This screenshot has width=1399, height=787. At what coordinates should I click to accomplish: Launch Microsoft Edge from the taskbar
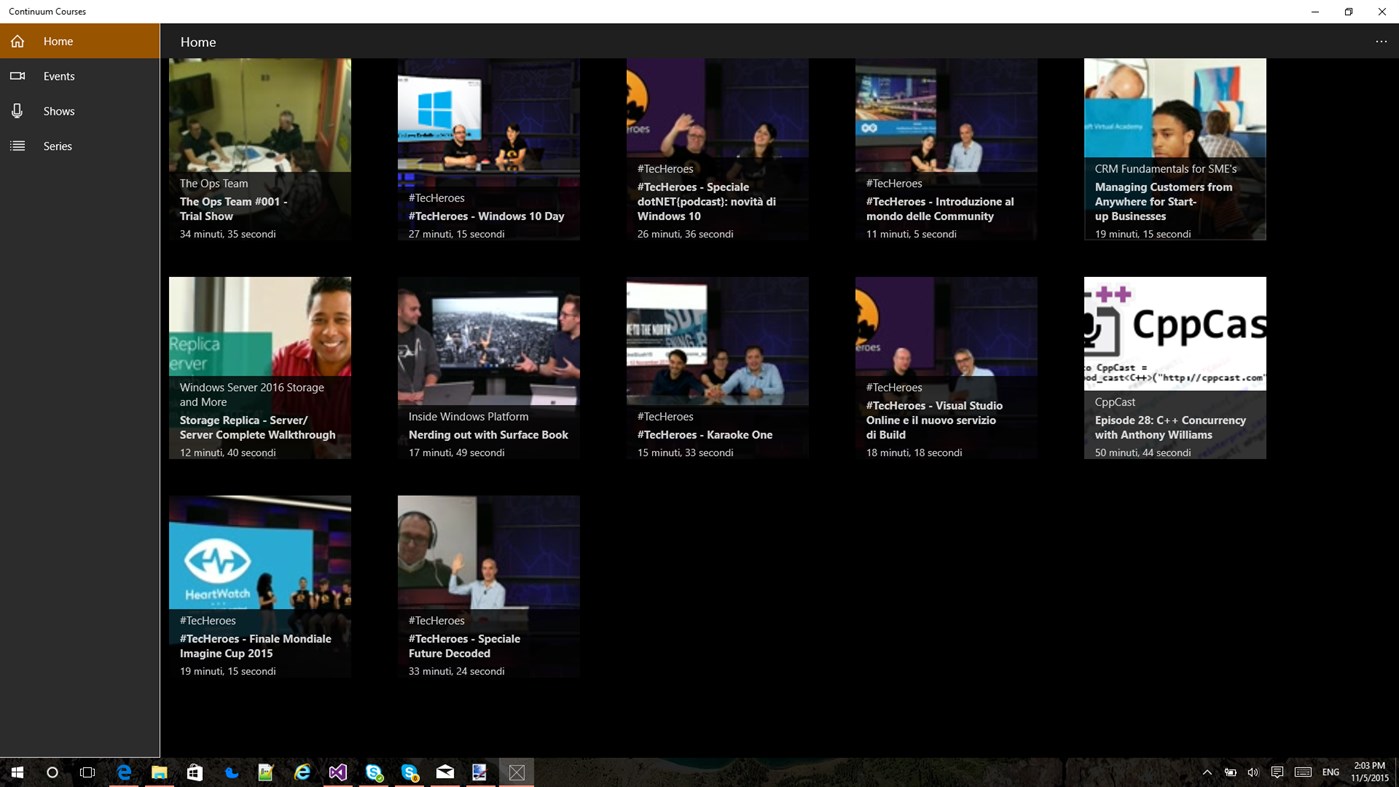124,772
